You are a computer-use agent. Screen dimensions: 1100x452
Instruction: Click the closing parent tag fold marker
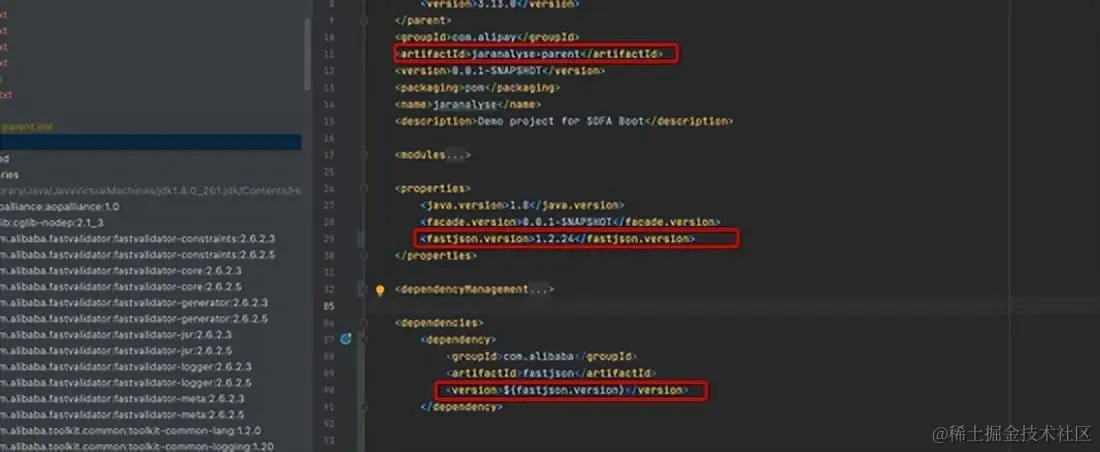(x=364, y=20)
